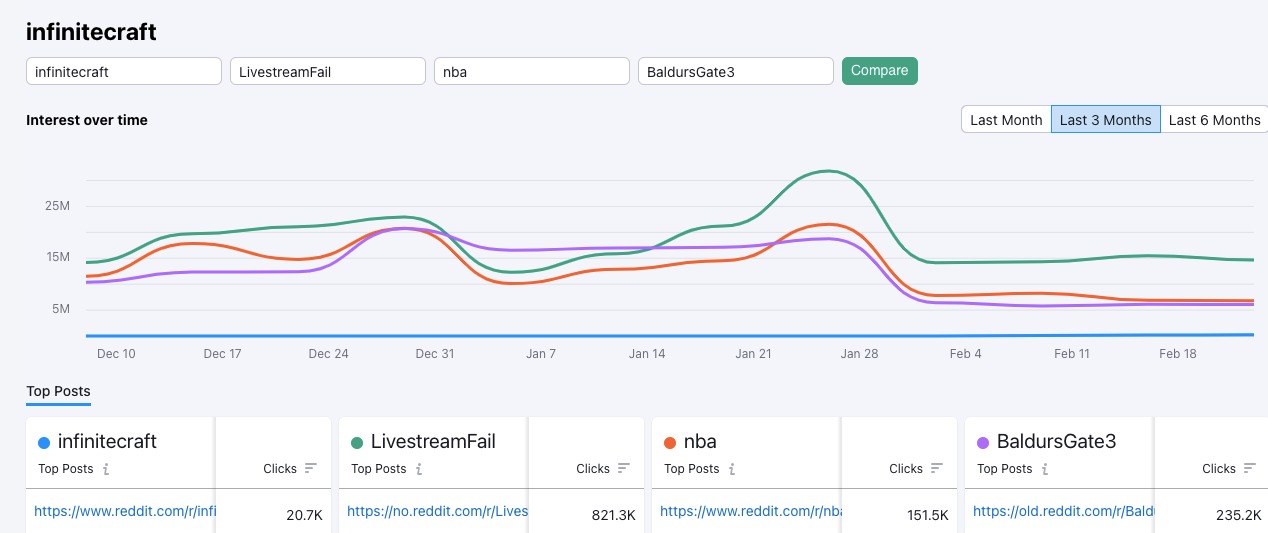Open the Top Posts tab

click(x=58, y=391)
